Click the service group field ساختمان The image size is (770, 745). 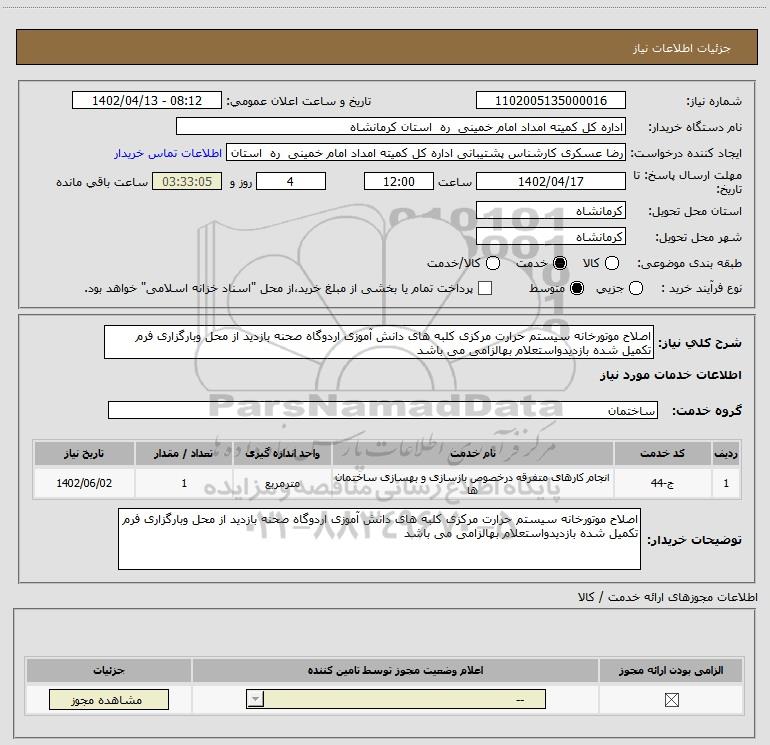point(383,410)
